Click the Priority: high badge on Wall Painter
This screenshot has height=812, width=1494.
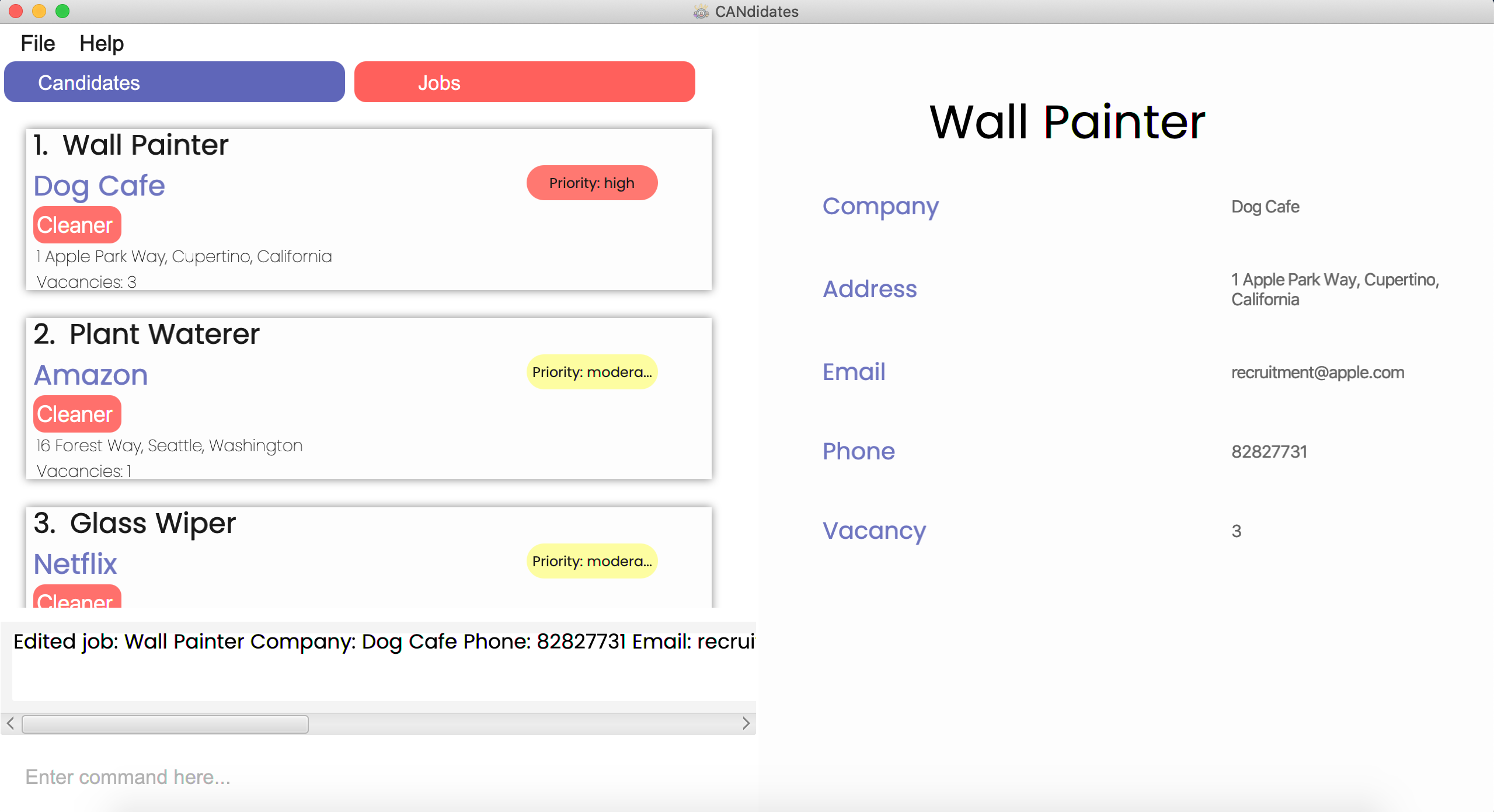pos(592,182)
